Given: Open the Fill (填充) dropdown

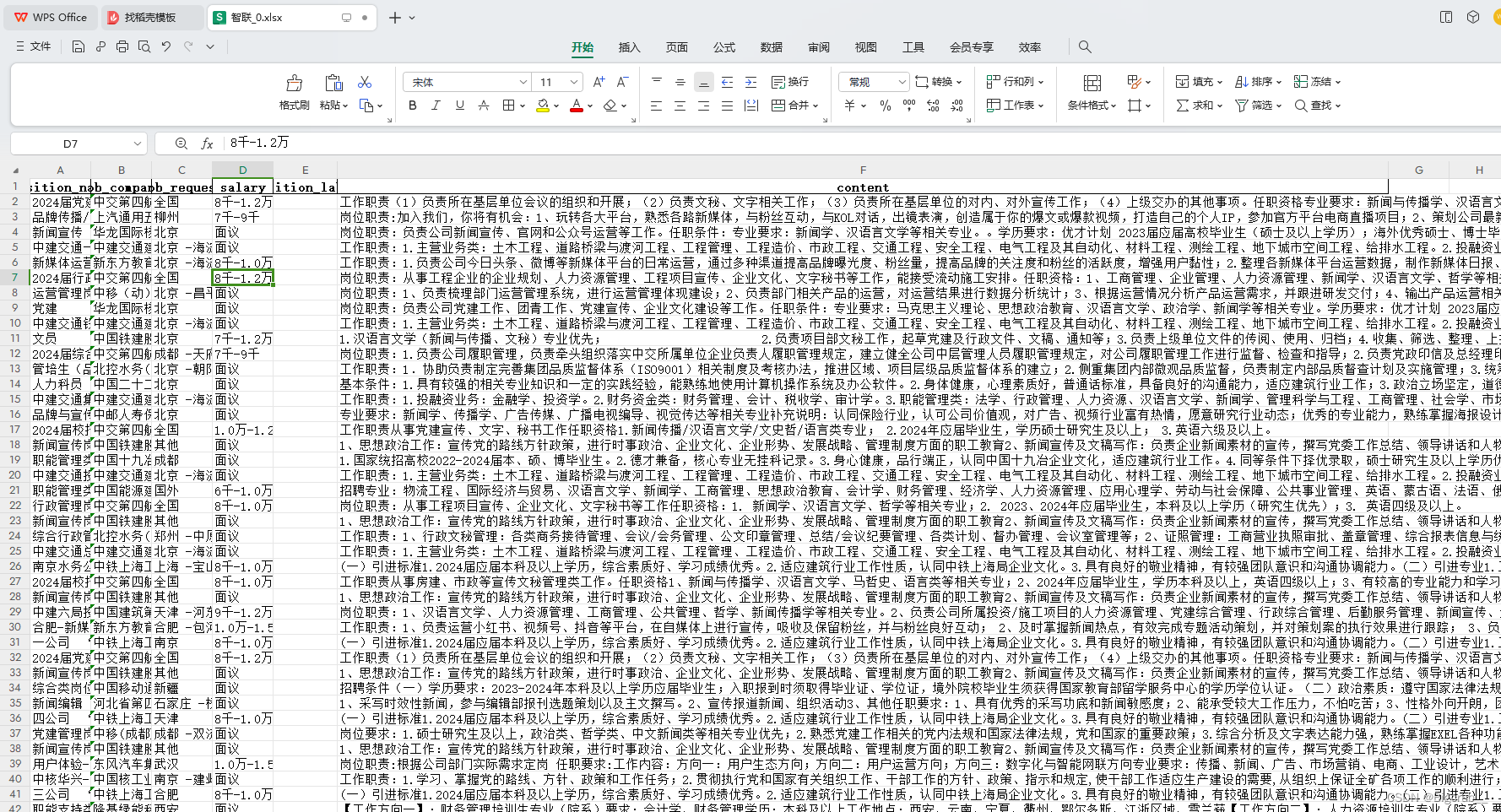Looking at the screenshot, I should point(1199,82).
